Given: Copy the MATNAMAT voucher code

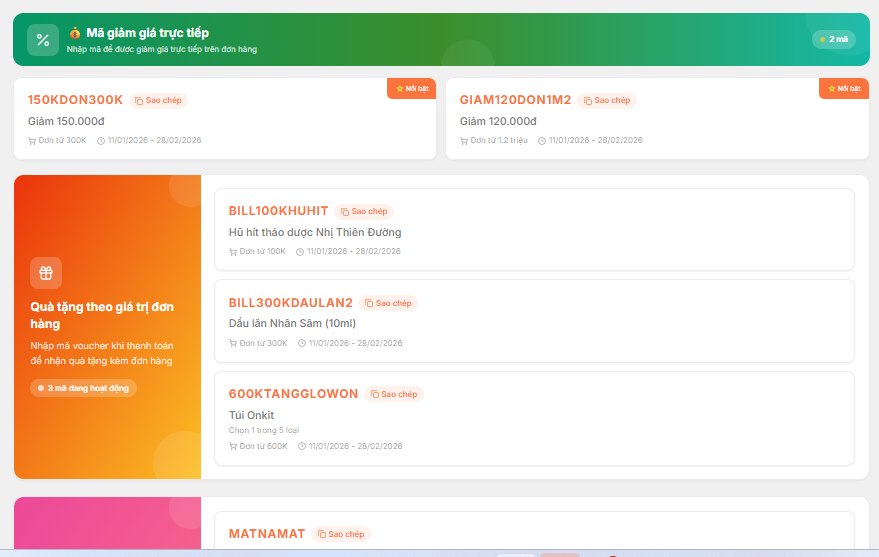Looking at the screenshot, I should pos(341,534).
